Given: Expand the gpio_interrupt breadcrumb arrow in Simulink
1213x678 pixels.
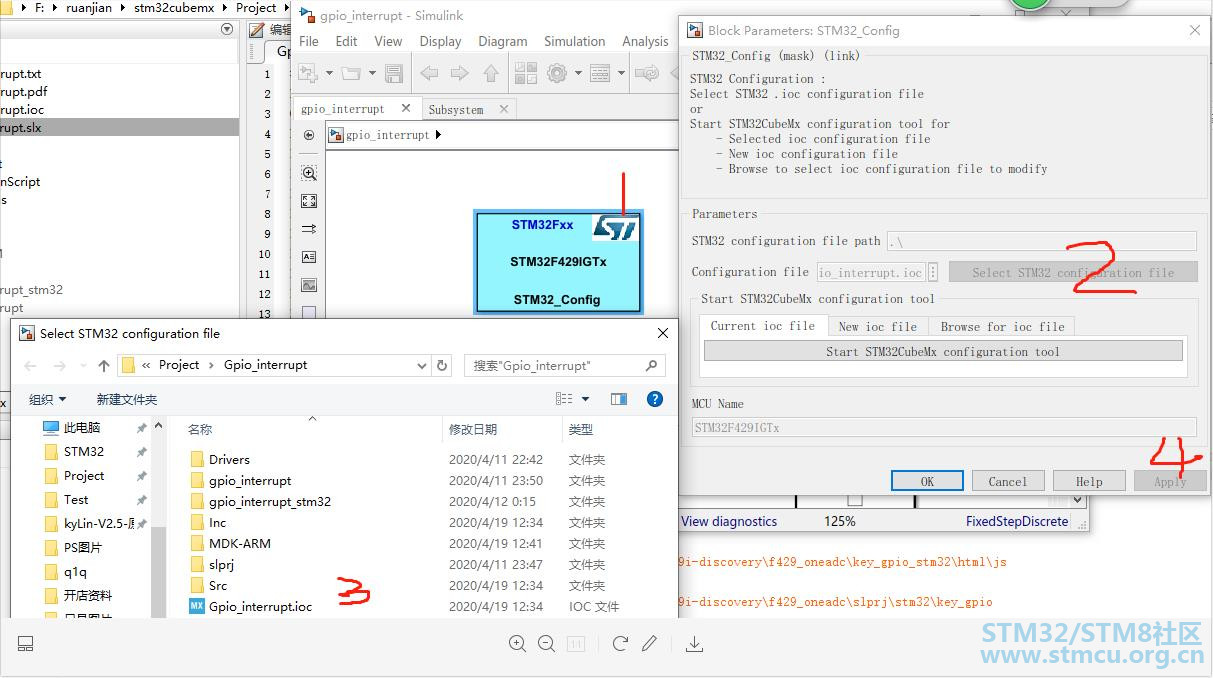Looking at the screenshot, I should (438, 135).
